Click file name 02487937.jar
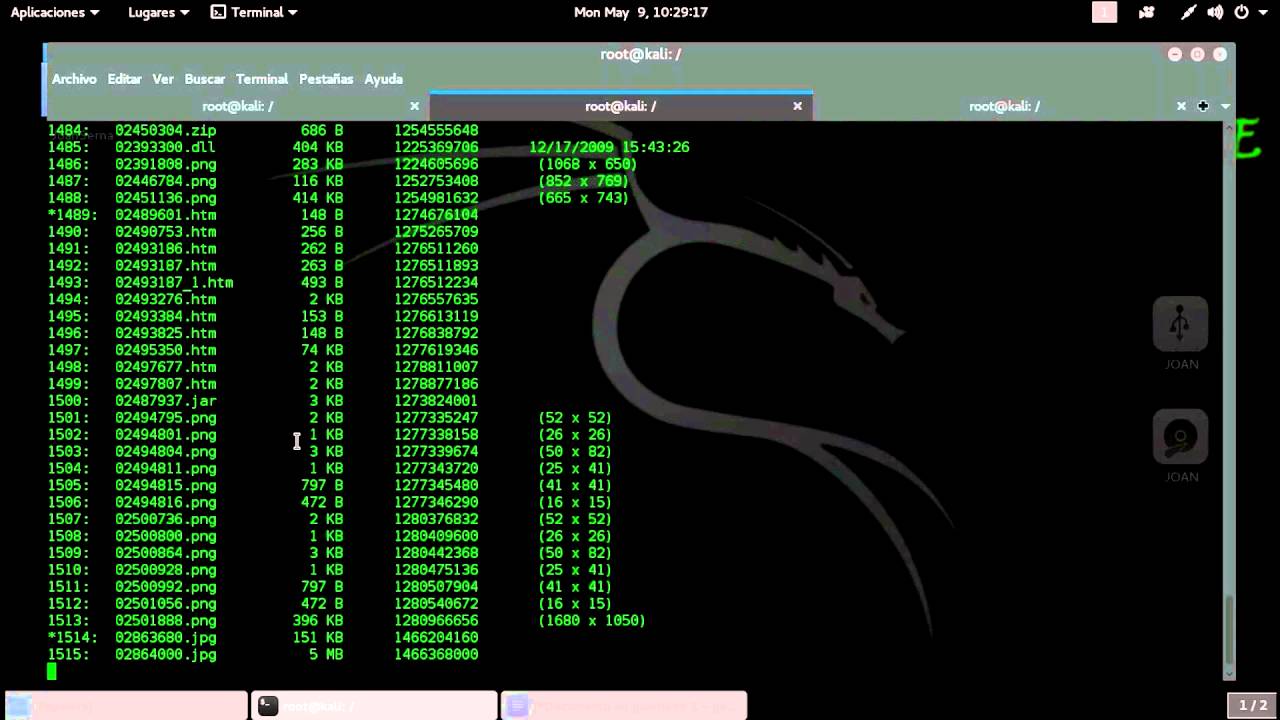 (x=165, y=401)
